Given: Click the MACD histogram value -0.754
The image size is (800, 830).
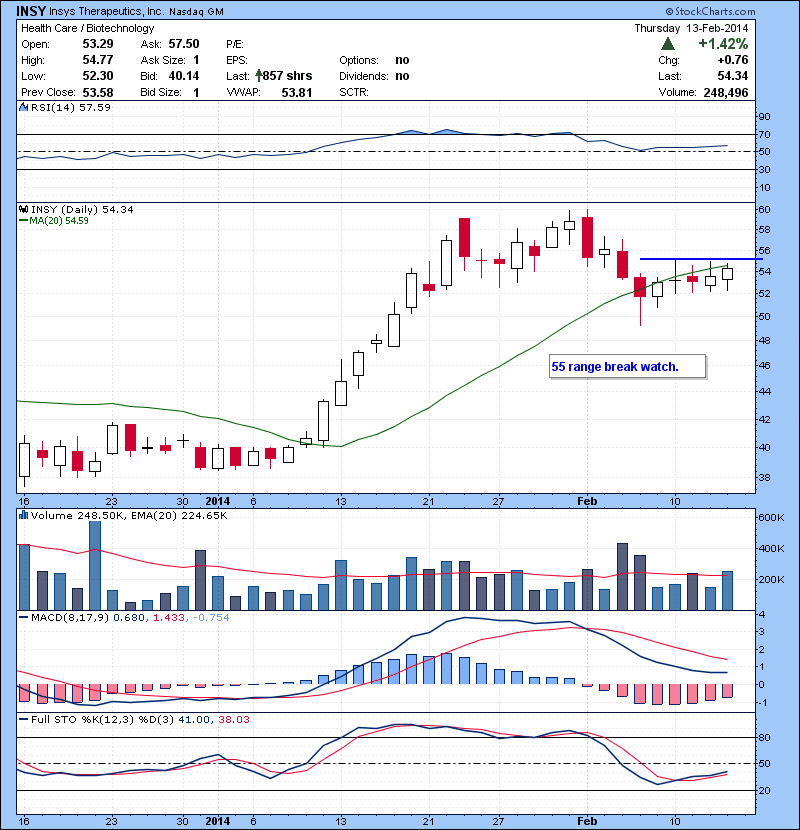Looking at the screenshot, I should click(211, 617).
